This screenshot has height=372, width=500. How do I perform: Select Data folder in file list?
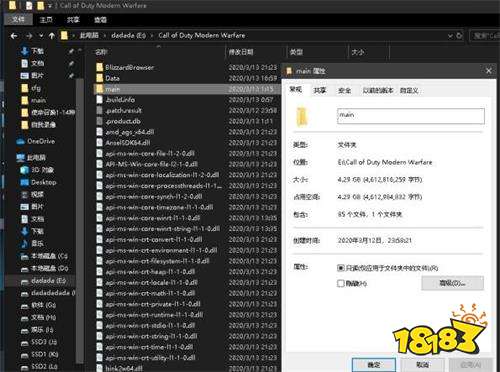pyautogui.click(x=108, y=78)
